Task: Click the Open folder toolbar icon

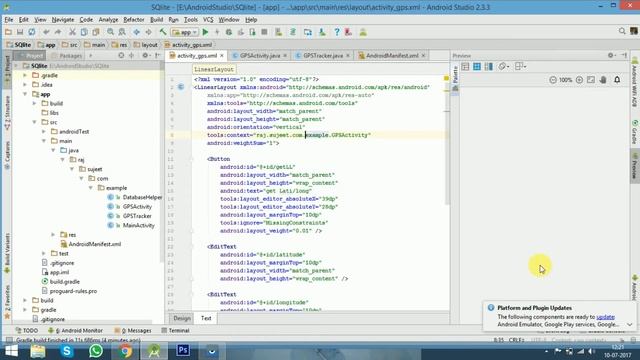Action: pos(8,32)
